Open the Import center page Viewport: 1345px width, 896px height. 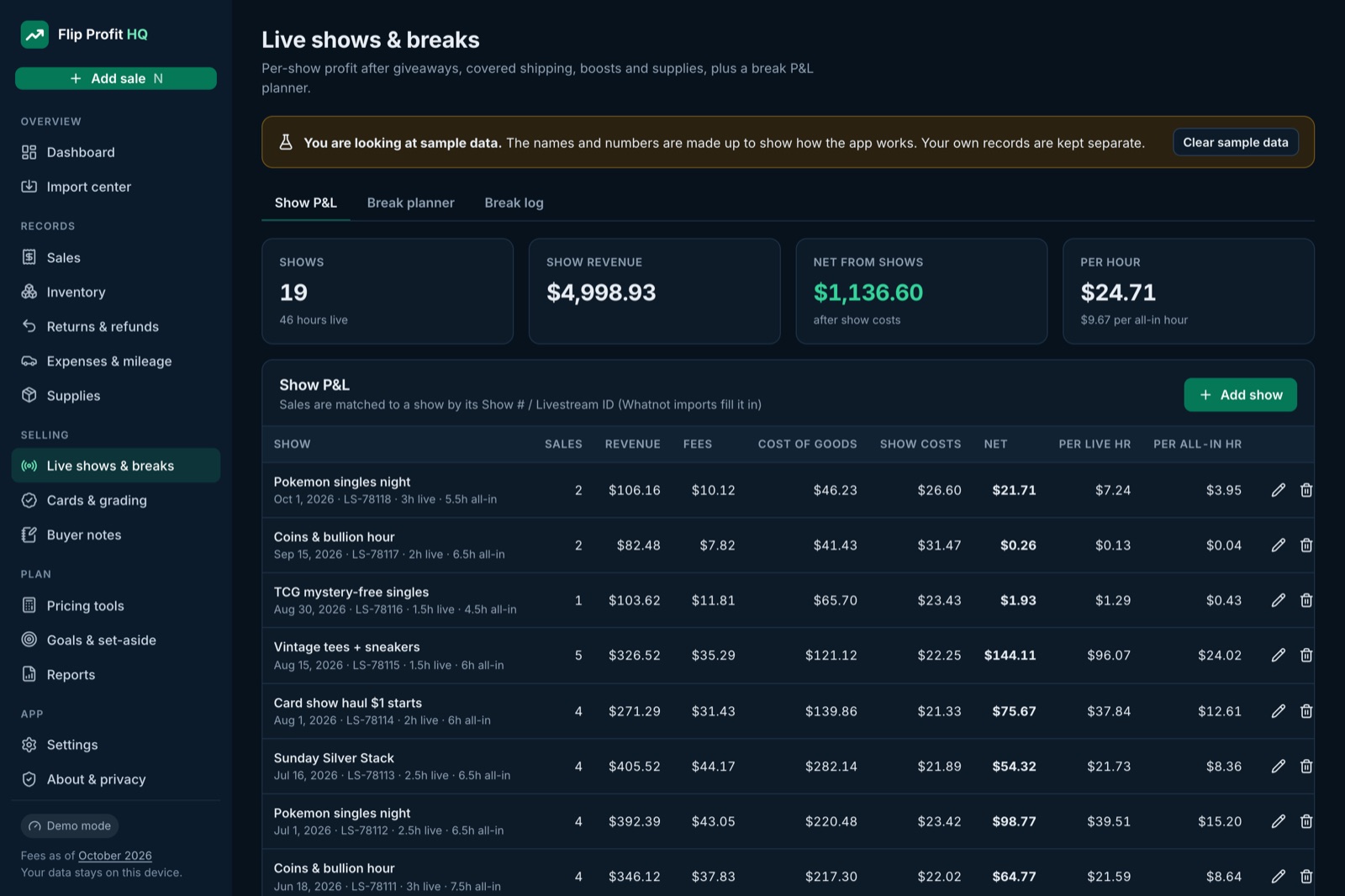point(116,187)
